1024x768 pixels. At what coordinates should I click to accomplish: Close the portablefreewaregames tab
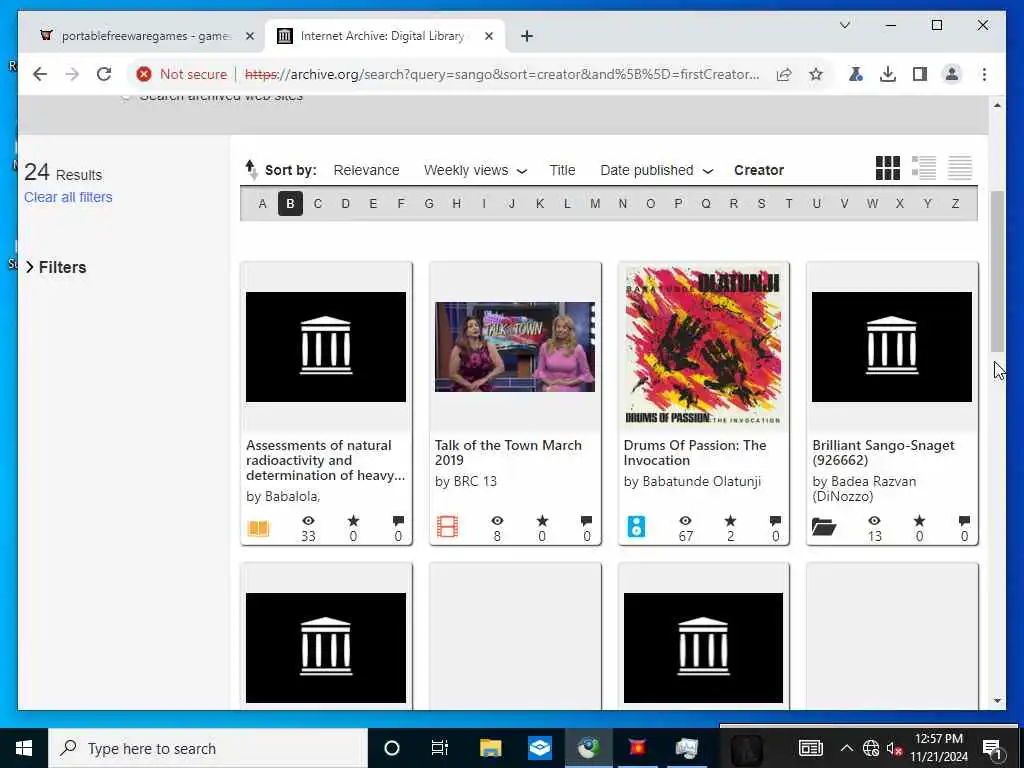(x=249, y=36)
